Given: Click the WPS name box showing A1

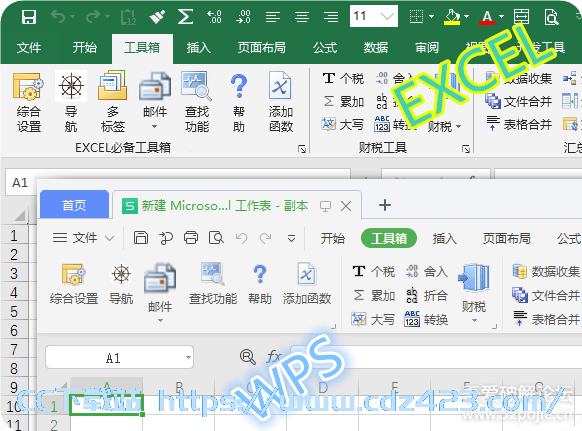Looking at the screenshot, I should click(119, 358).
